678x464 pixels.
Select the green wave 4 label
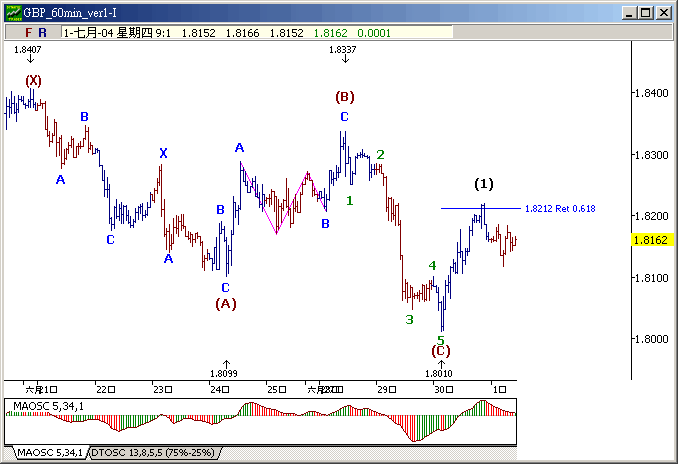[432, 266]
